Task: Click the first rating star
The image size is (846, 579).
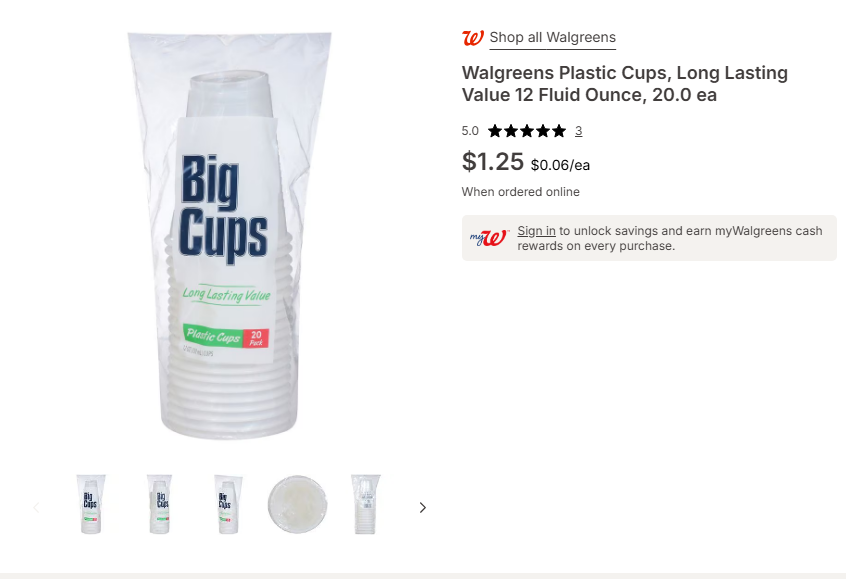Action: tap(495, 131)
